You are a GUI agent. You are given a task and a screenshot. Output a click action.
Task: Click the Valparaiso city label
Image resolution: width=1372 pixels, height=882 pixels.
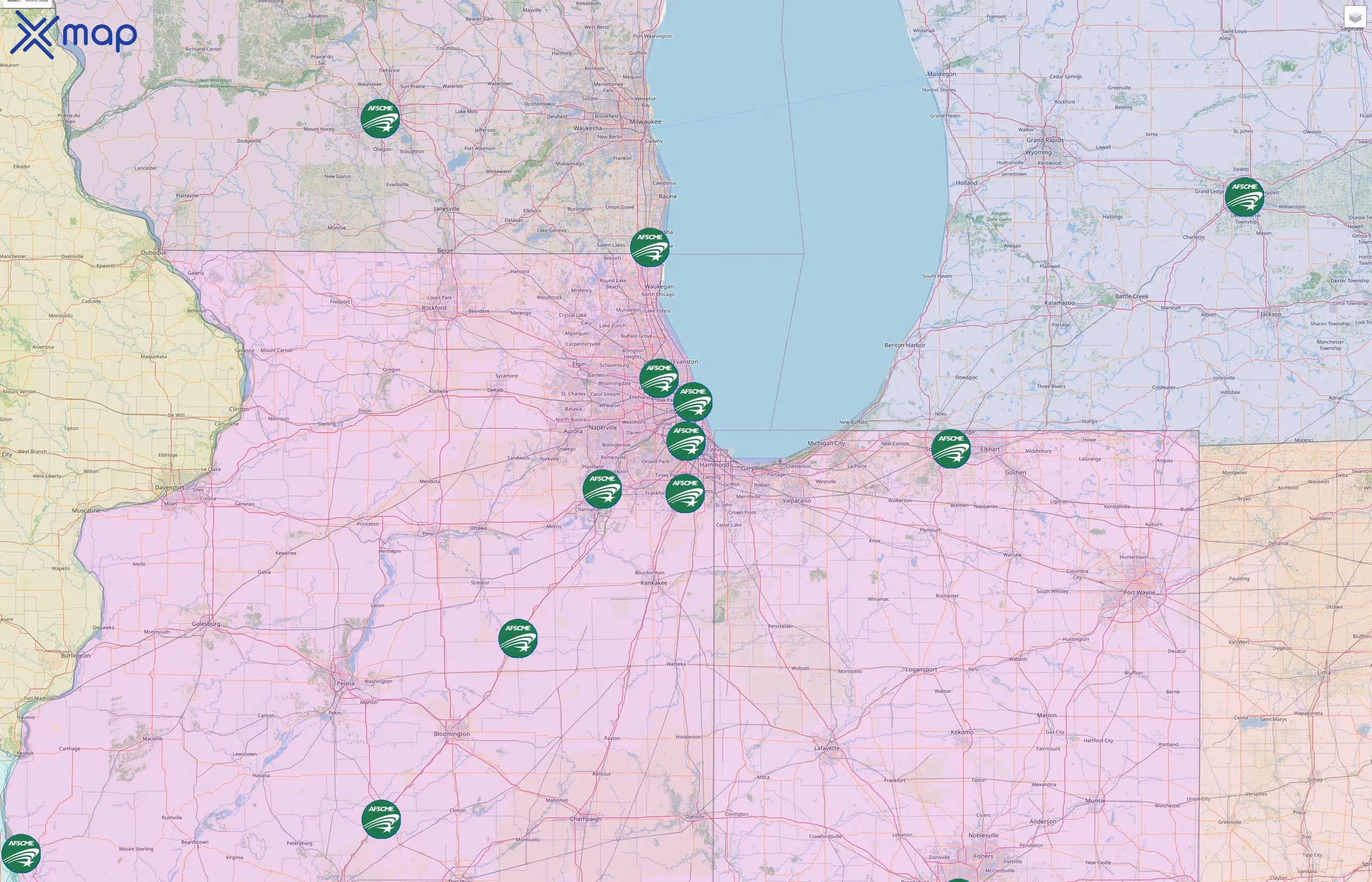click(x=797, y=501)
